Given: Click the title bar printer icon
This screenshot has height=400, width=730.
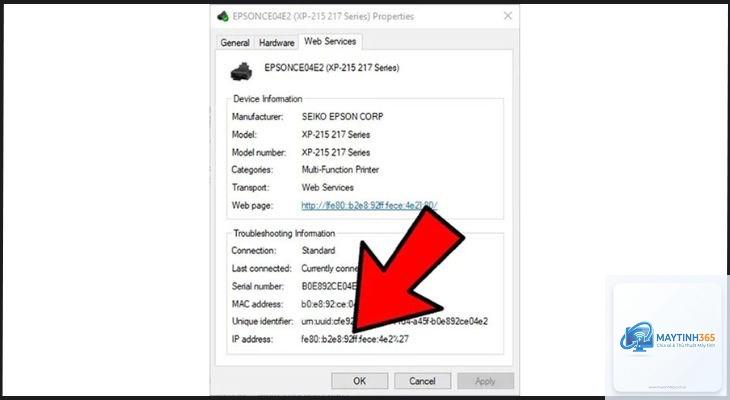Looking at the screenshot, I should click(x=223, y=16).
